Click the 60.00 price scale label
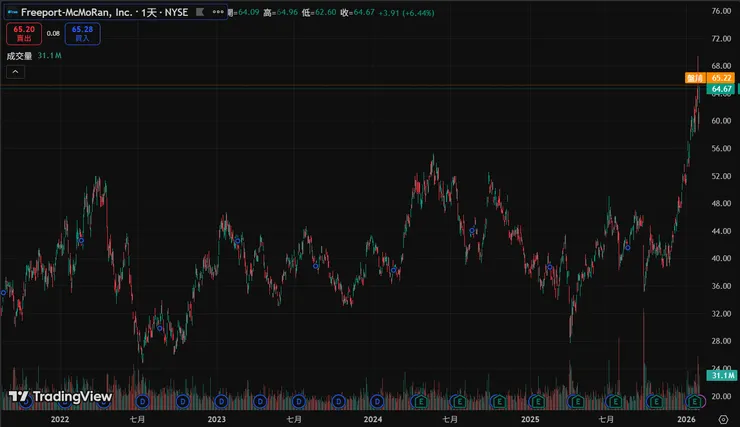Viewport: 740px width, 427px height. 721,121
